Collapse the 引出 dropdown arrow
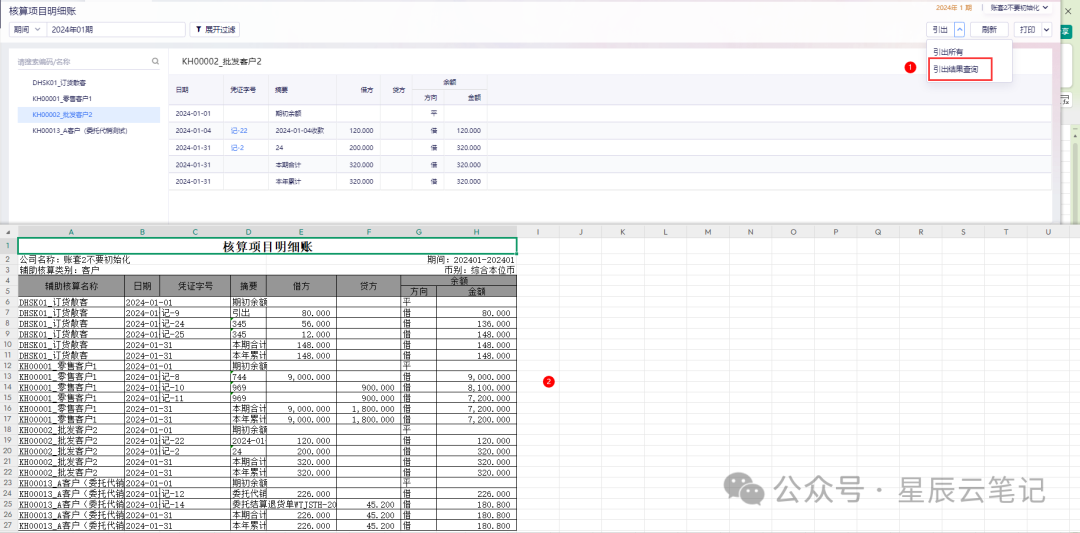The image size is (1080, 533). click(x=959, y=30)
